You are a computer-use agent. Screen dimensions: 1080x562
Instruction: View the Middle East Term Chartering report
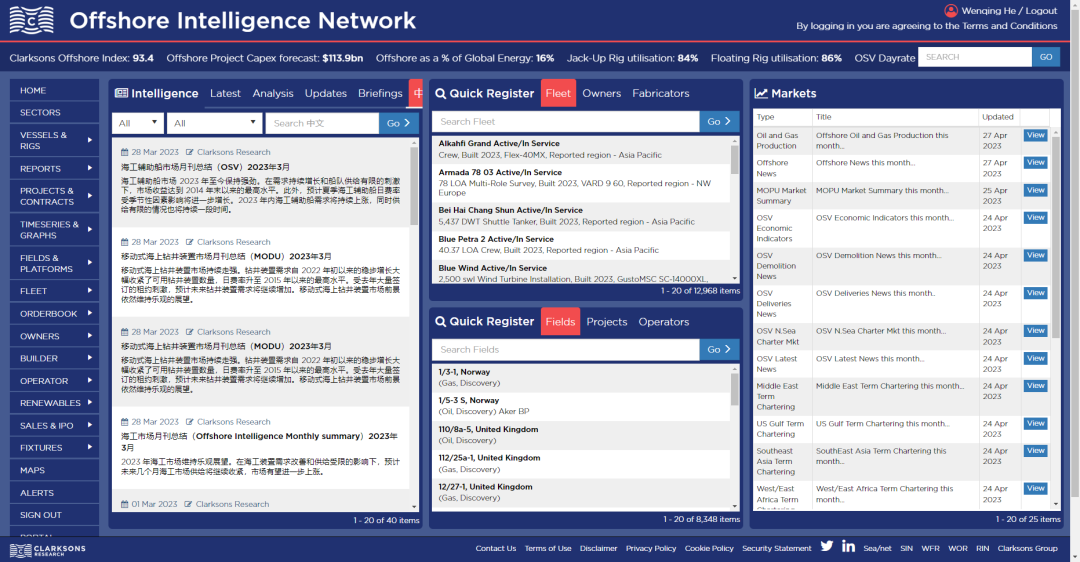1035,386
